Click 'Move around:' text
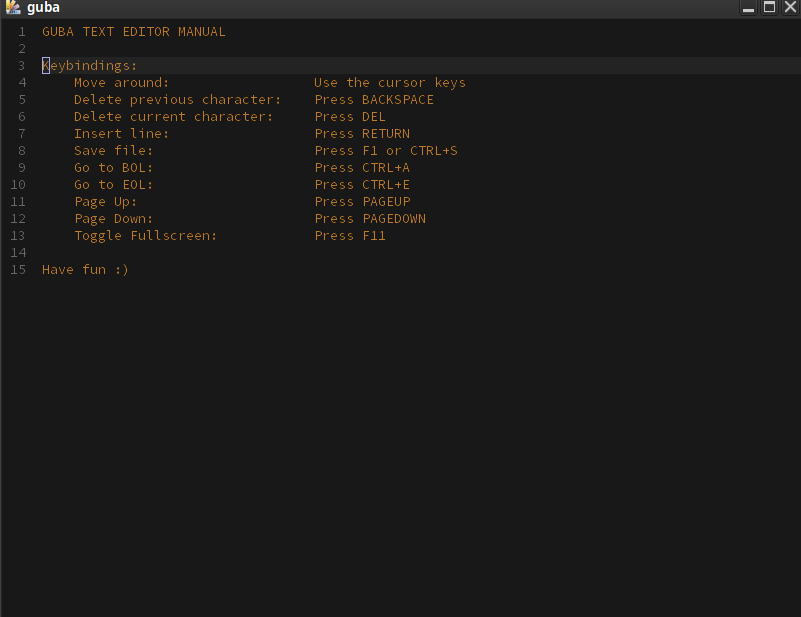The image size is (801, 617). pyautogui.click(x=122, y=83)
